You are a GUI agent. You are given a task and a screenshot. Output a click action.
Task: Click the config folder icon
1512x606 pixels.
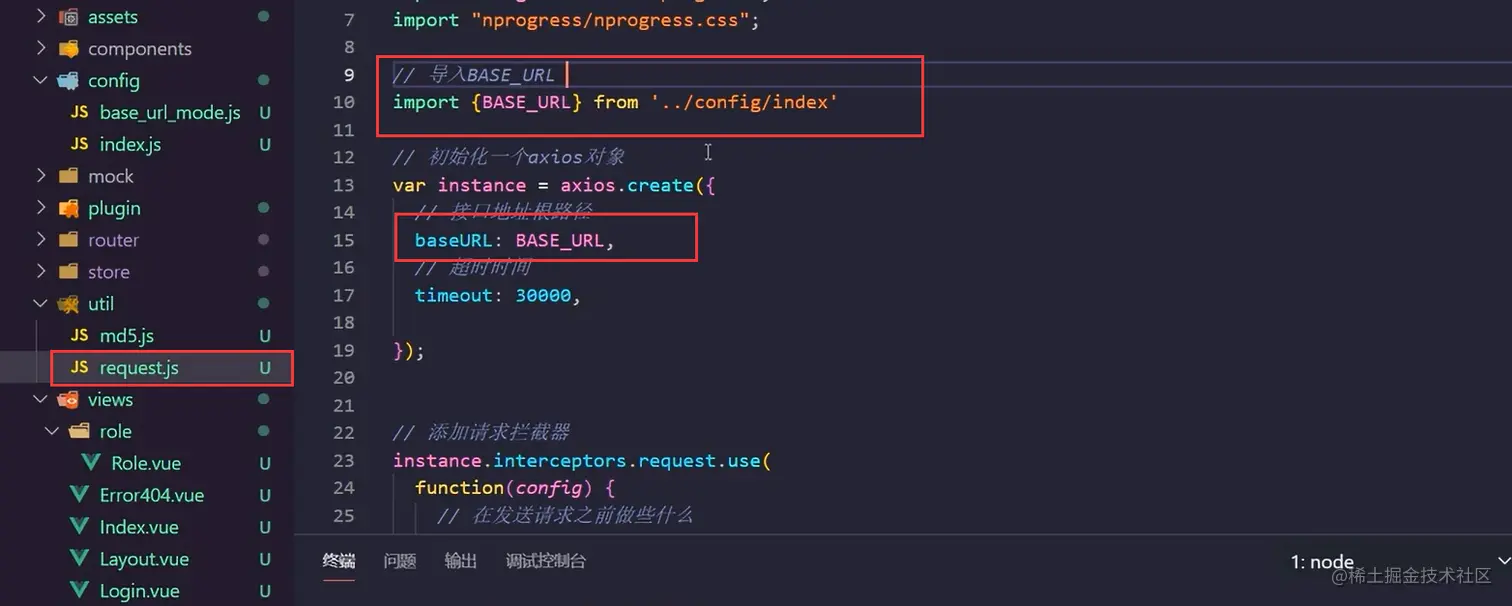(68, 80)
